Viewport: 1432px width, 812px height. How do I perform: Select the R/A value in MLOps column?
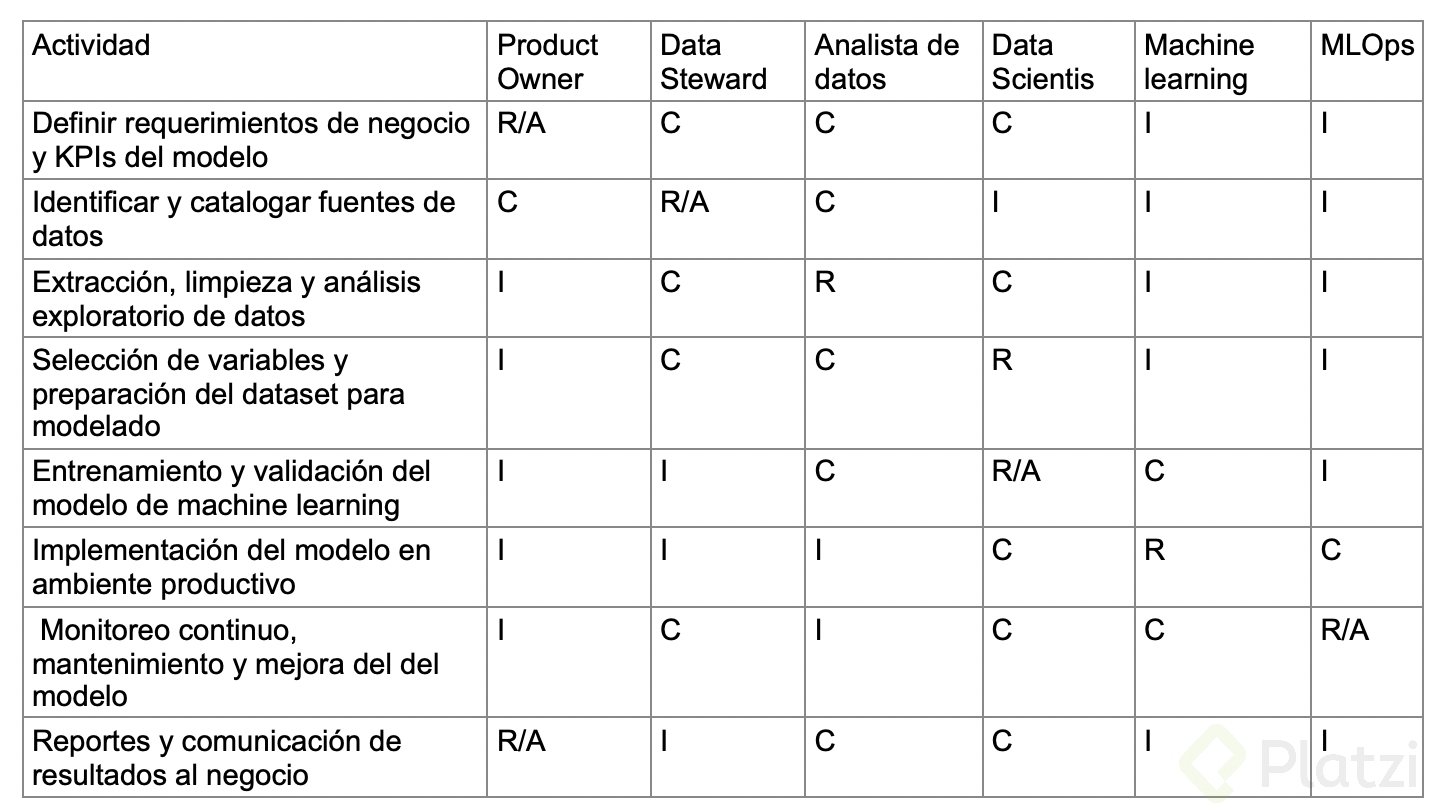pos(1344,630)
